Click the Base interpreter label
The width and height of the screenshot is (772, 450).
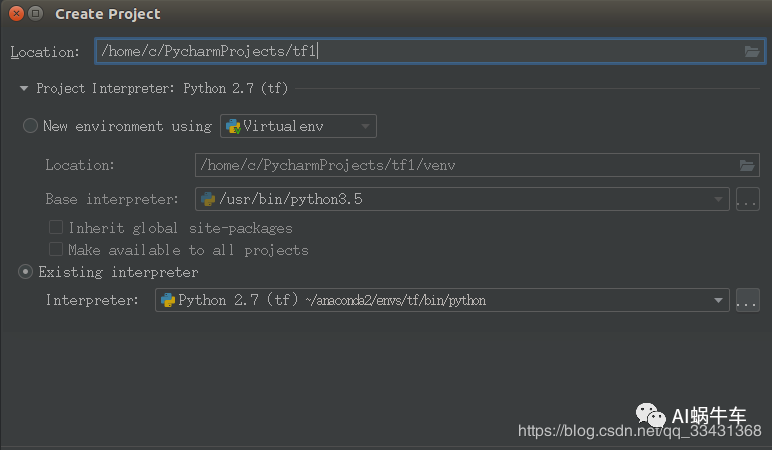coord(112,199)
